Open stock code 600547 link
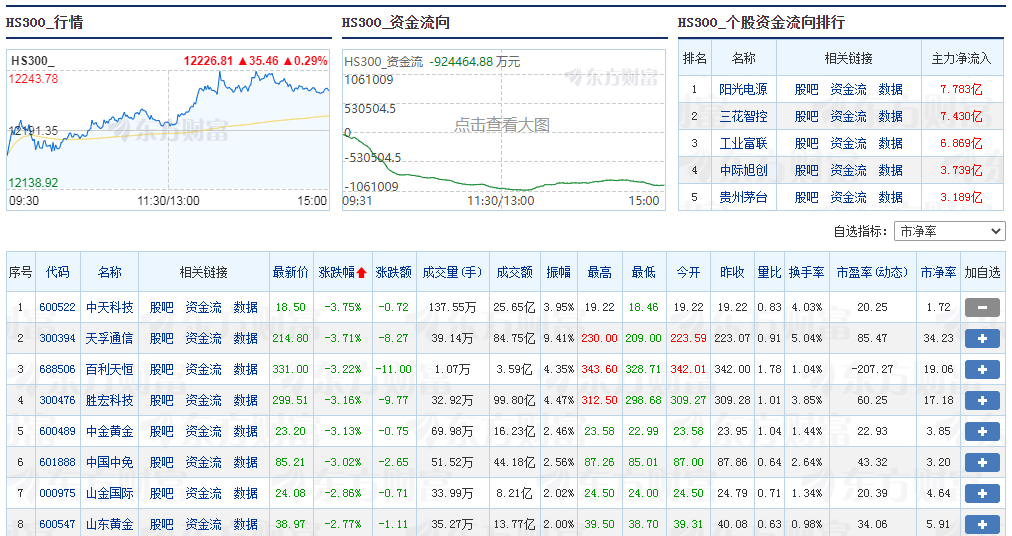Screen dimensions: 1012x536 (57, 524)
